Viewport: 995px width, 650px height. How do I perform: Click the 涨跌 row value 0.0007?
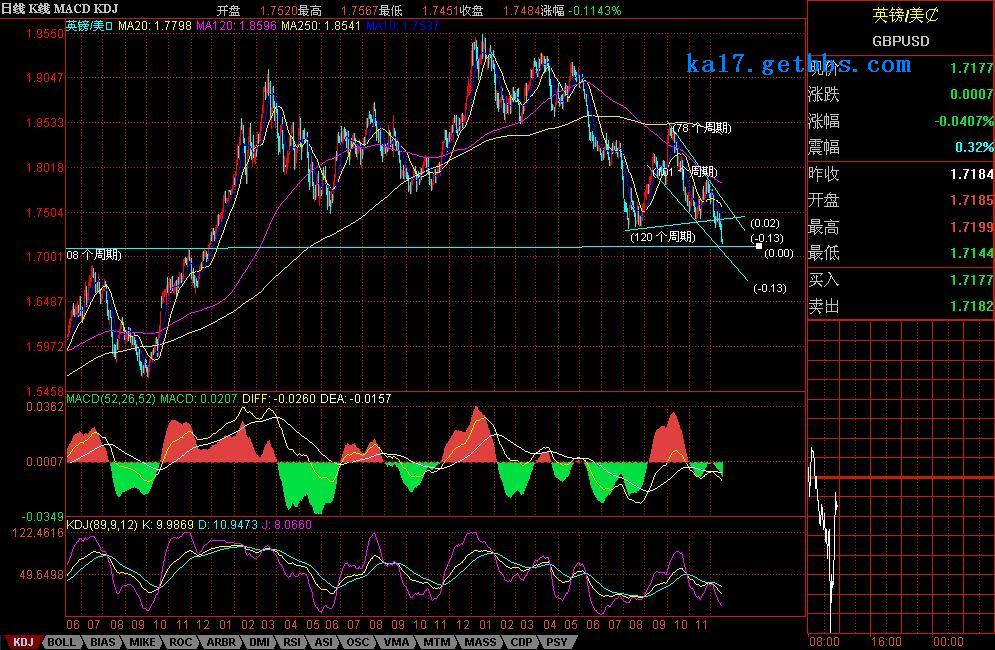(971, 95)
